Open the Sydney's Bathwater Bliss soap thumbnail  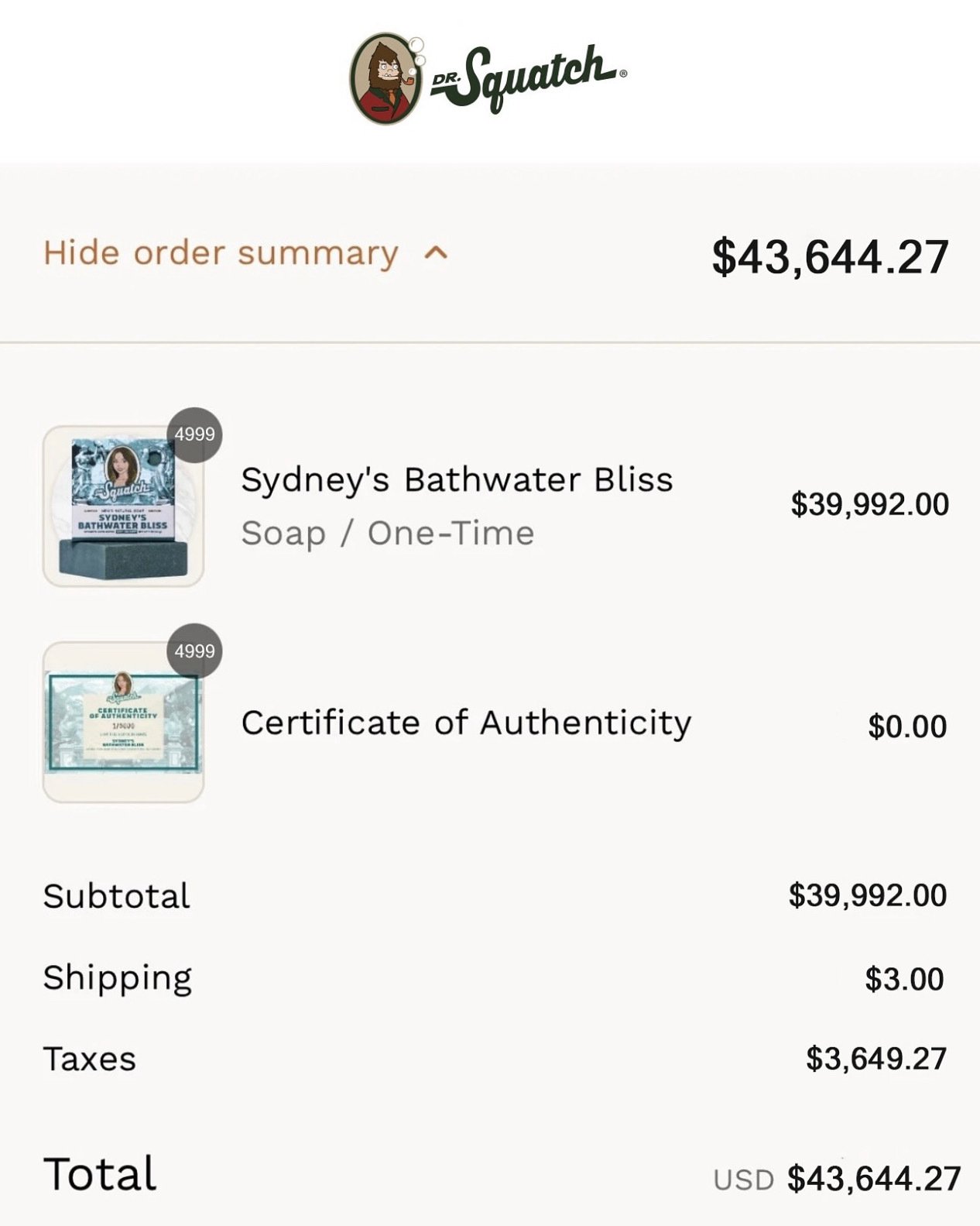123,506
